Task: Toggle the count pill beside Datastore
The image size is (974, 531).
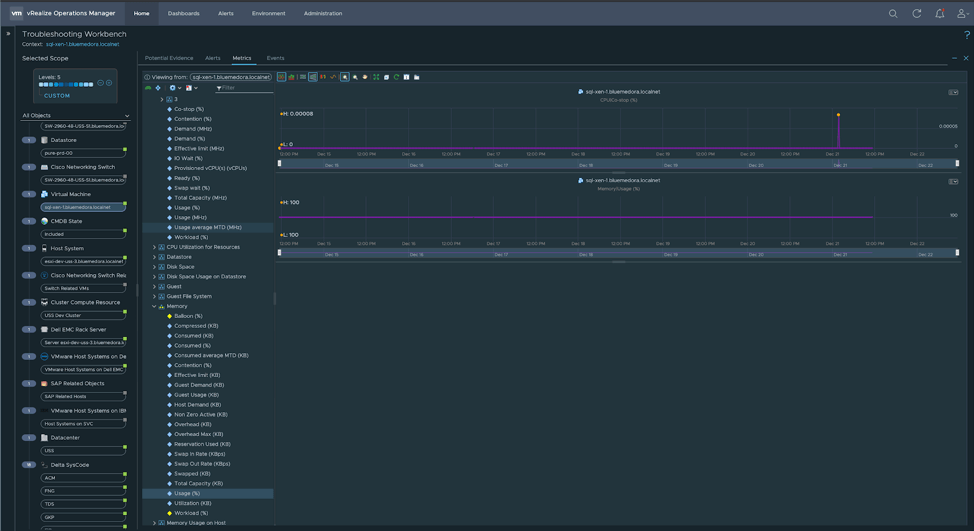Action: pos(29,140)
